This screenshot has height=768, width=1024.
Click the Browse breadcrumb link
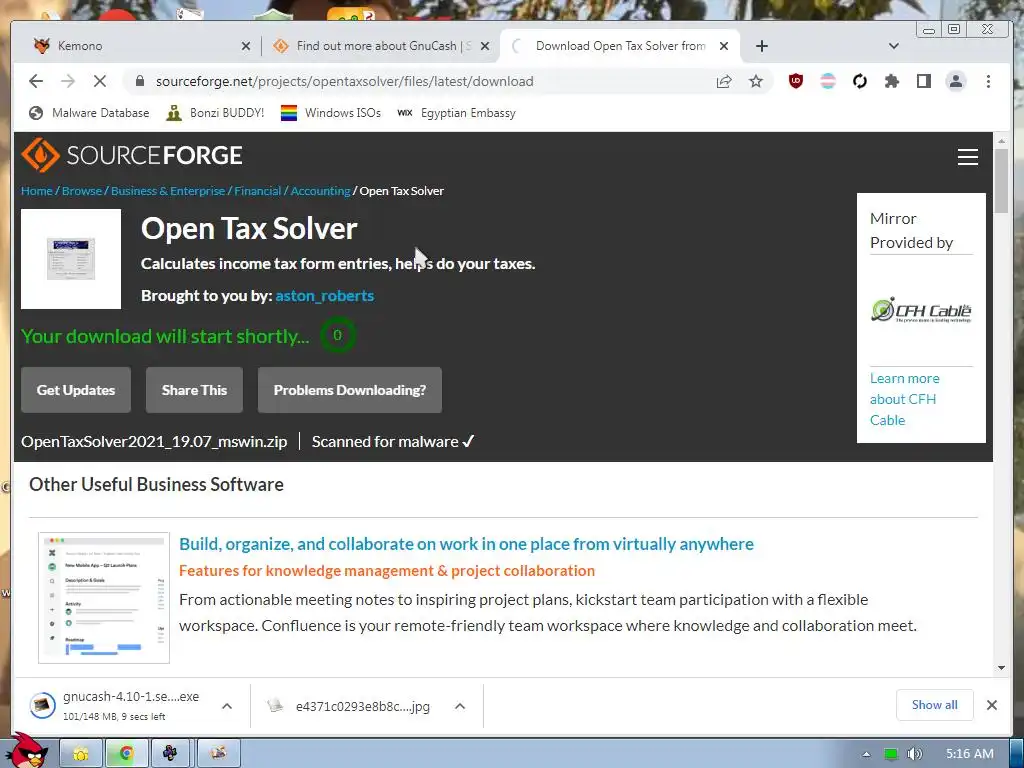tap(82, 191)
